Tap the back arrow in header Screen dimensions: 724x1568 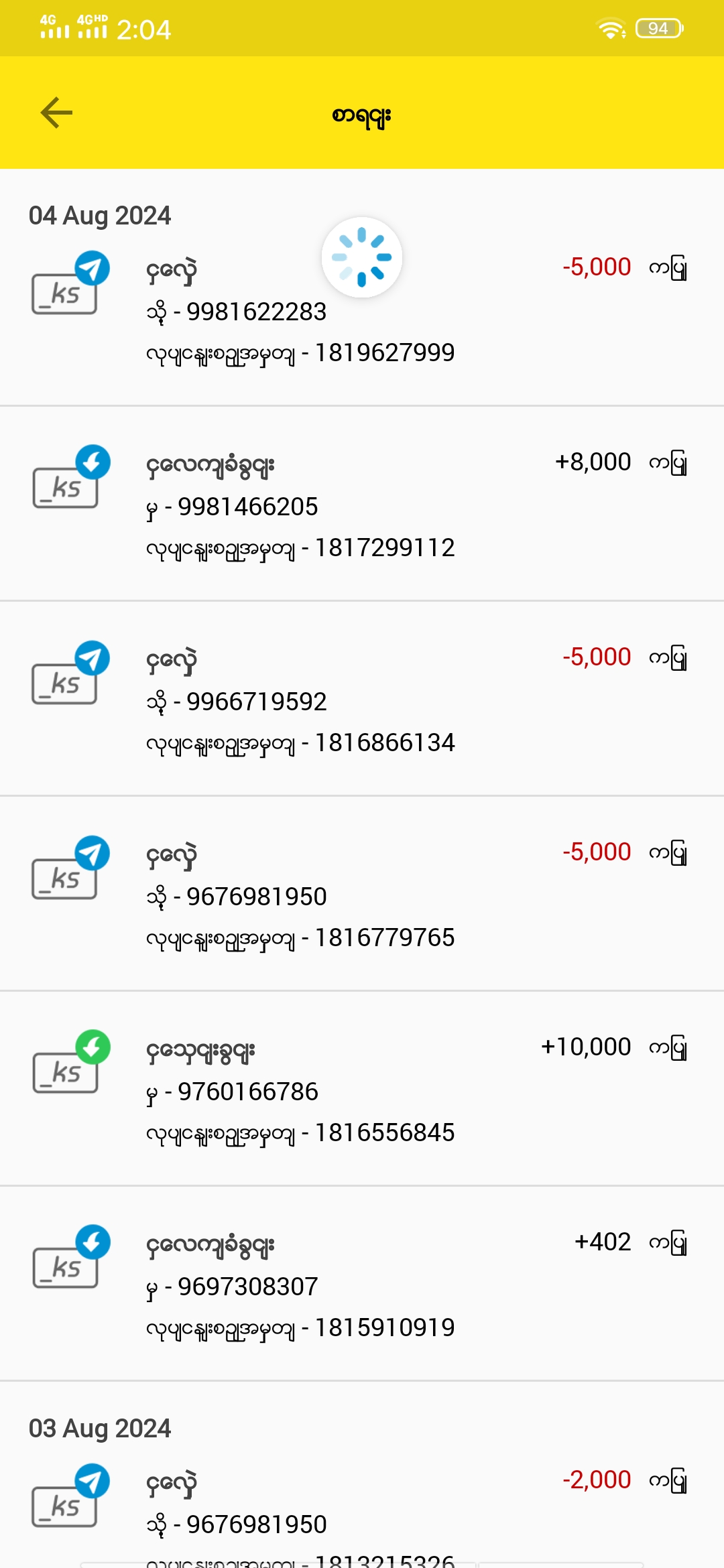[x=57, y=113]
